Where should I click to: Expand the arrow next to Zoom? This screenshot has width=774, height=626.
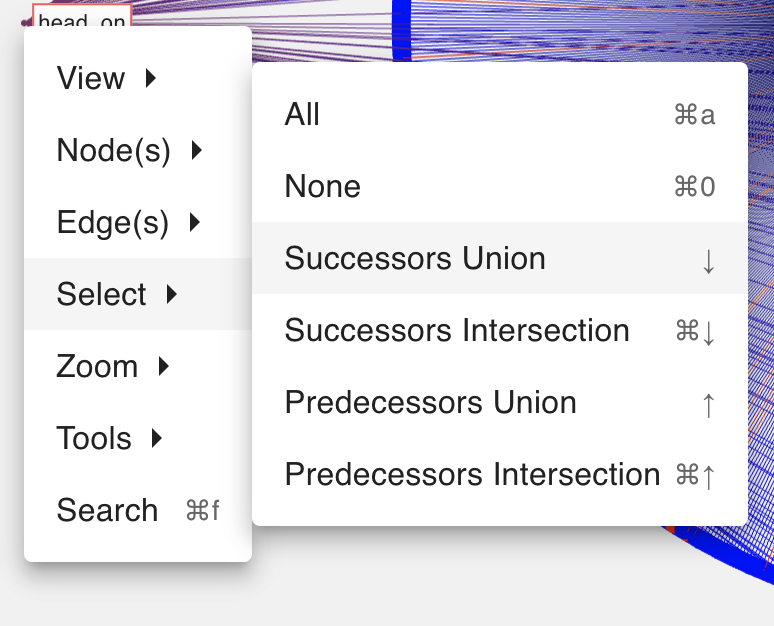[164, 366]
